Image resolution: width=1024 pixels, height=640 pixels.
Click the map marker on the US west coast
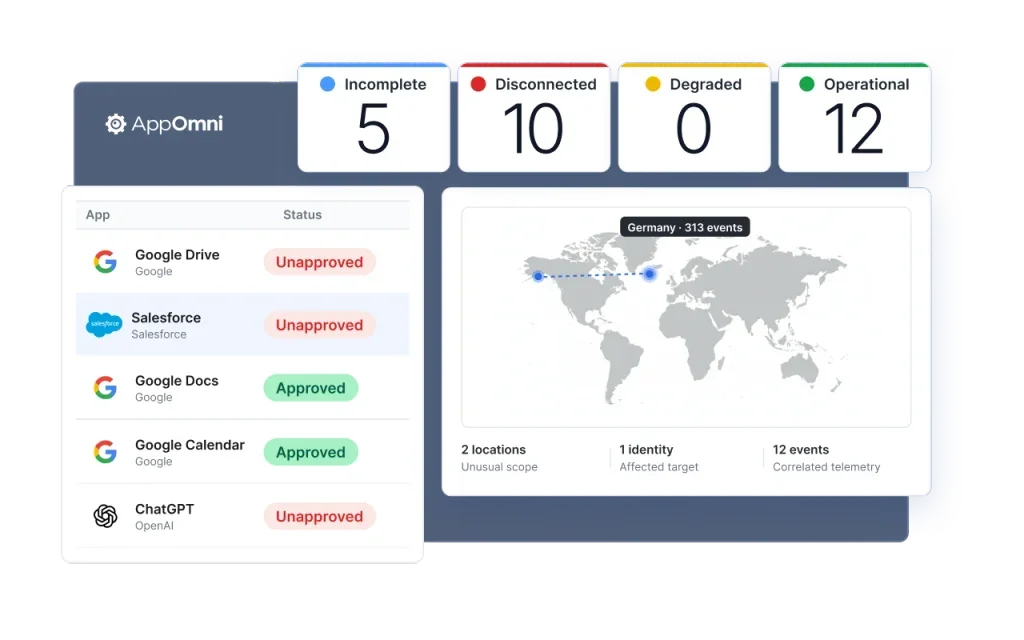pyautogui.click(x=537, y=276)
